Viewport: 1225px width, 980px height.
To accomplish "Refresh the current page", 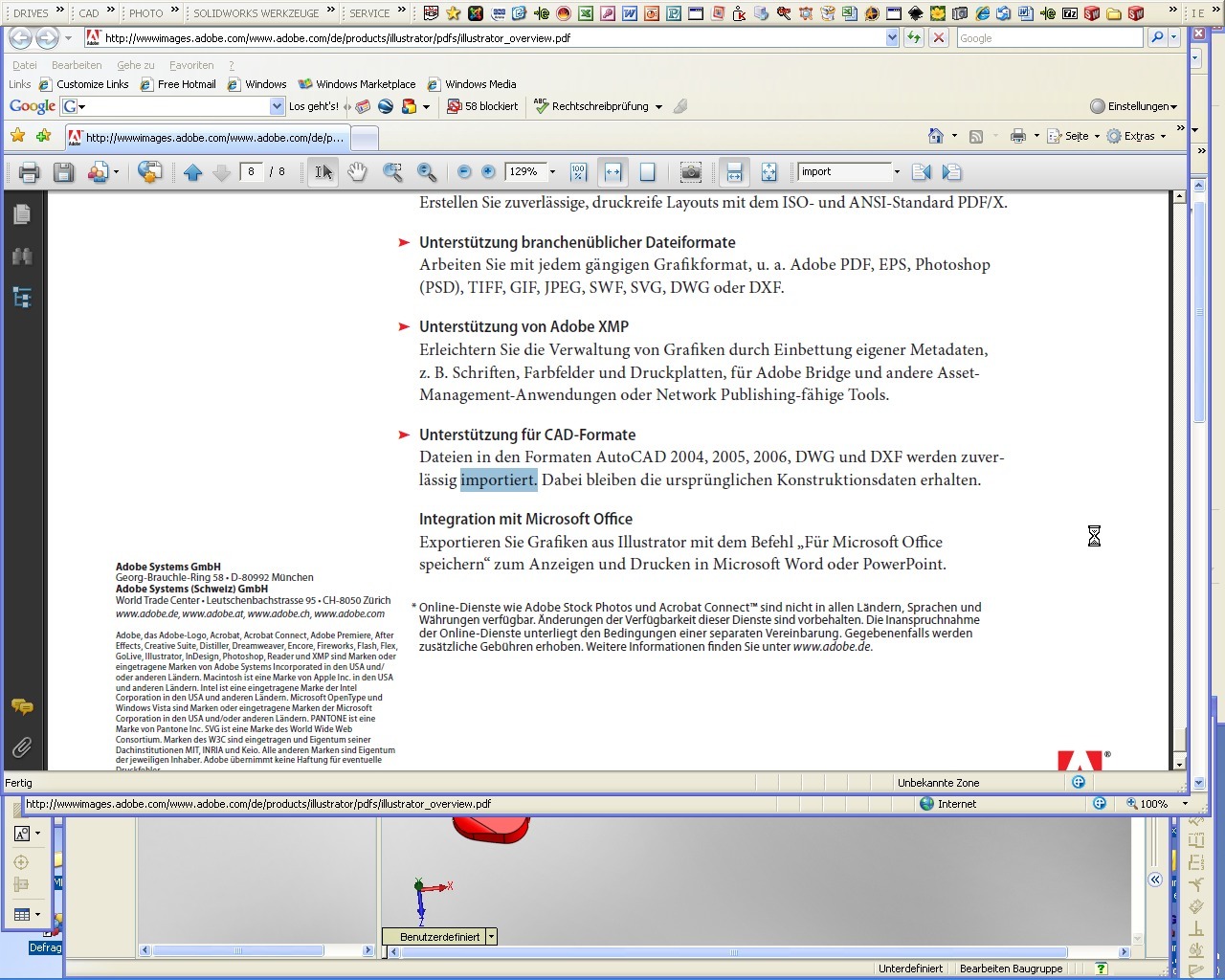I will coord(915,38).
